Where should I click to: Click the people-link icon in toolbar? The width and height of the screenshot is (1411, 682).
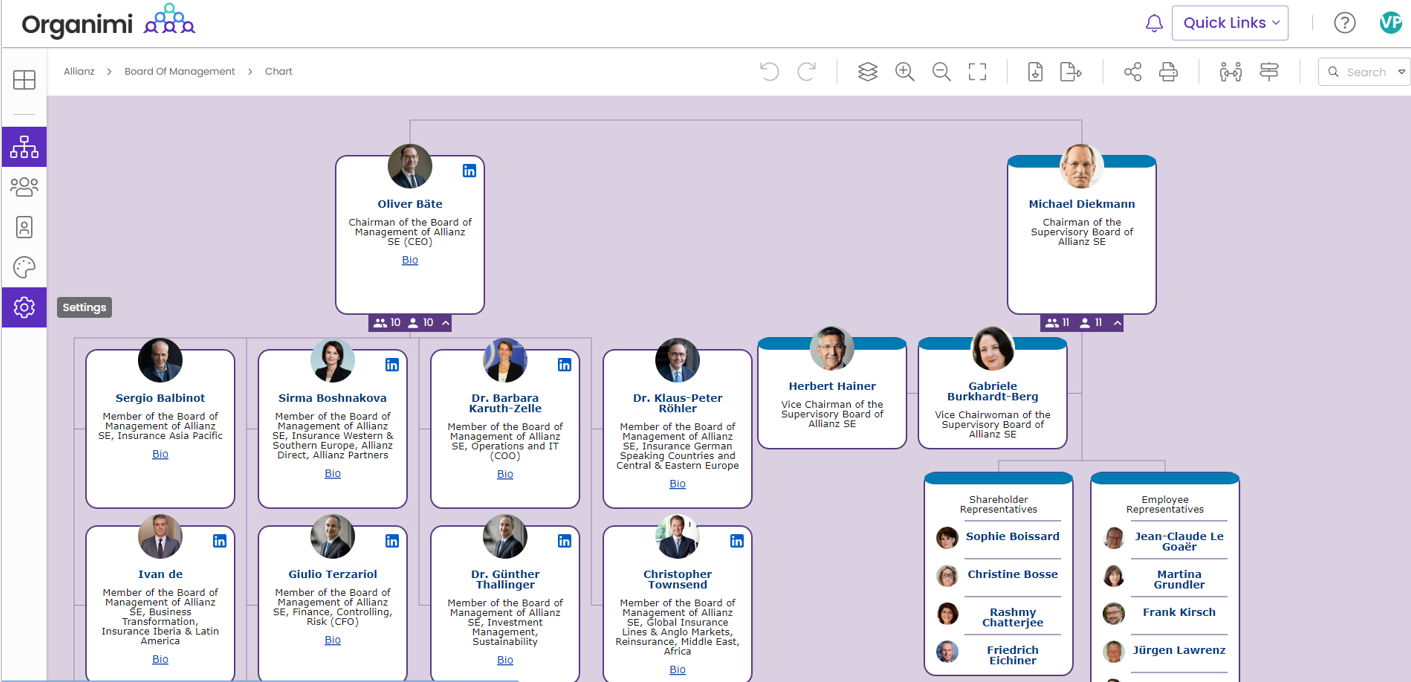click(1231, 71)
